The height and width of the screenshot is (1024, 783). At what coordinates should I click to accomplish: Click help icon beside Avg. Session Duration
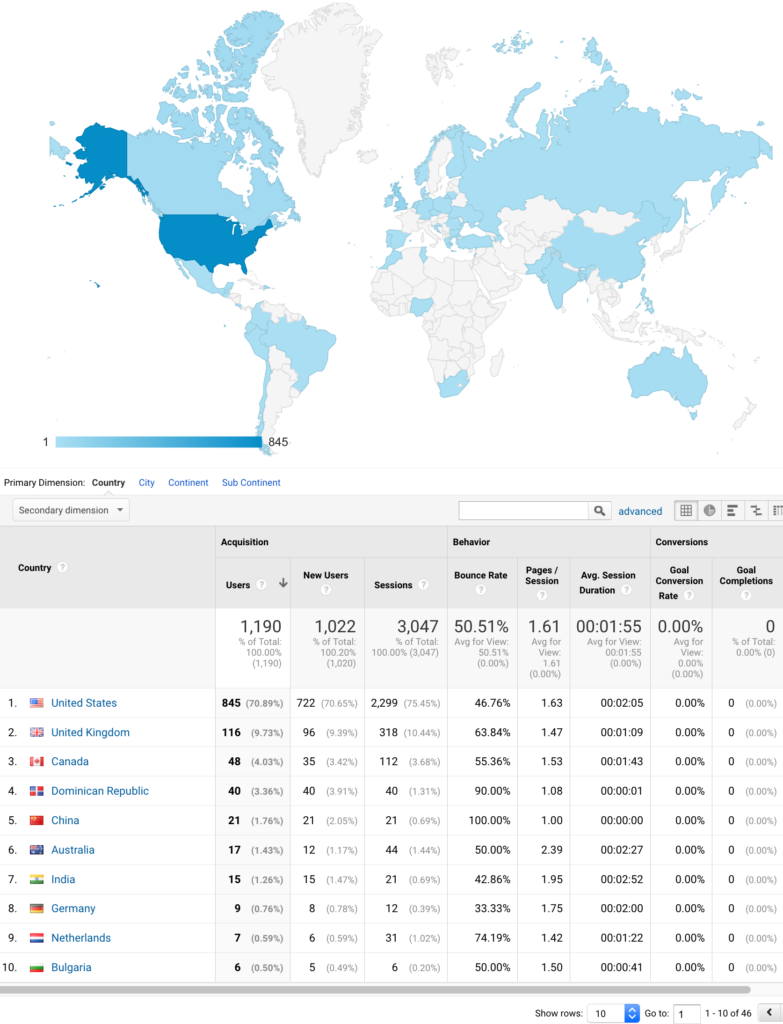click(x=626, y=590)
